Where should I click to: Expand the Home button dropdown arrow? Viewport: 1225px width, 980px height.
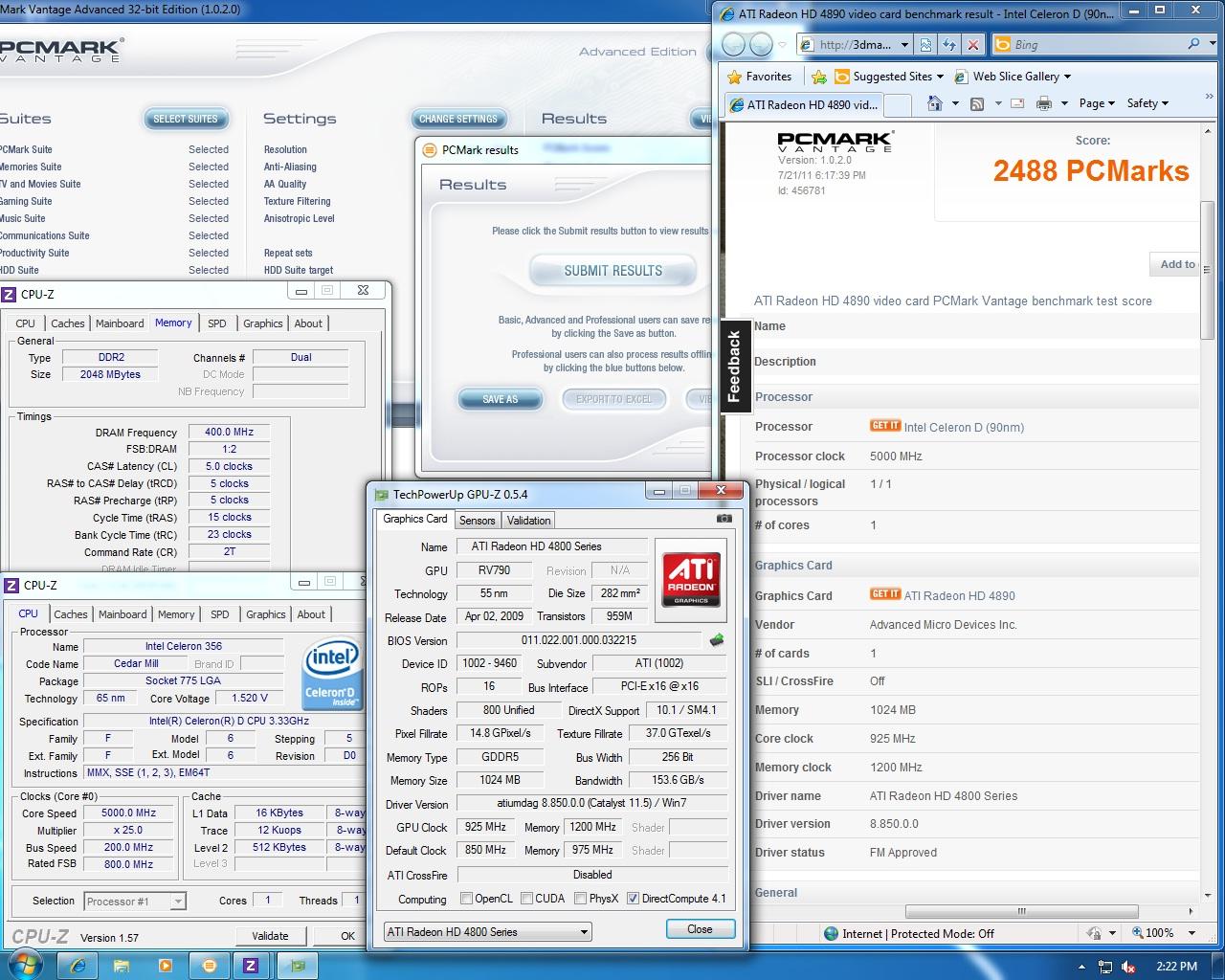(955, 103)
